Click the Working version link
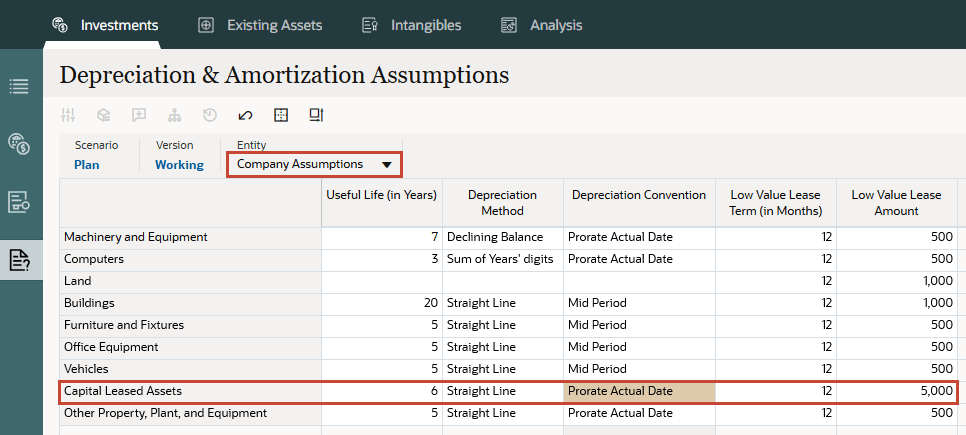The image size is (966, 435). (179, 165)
